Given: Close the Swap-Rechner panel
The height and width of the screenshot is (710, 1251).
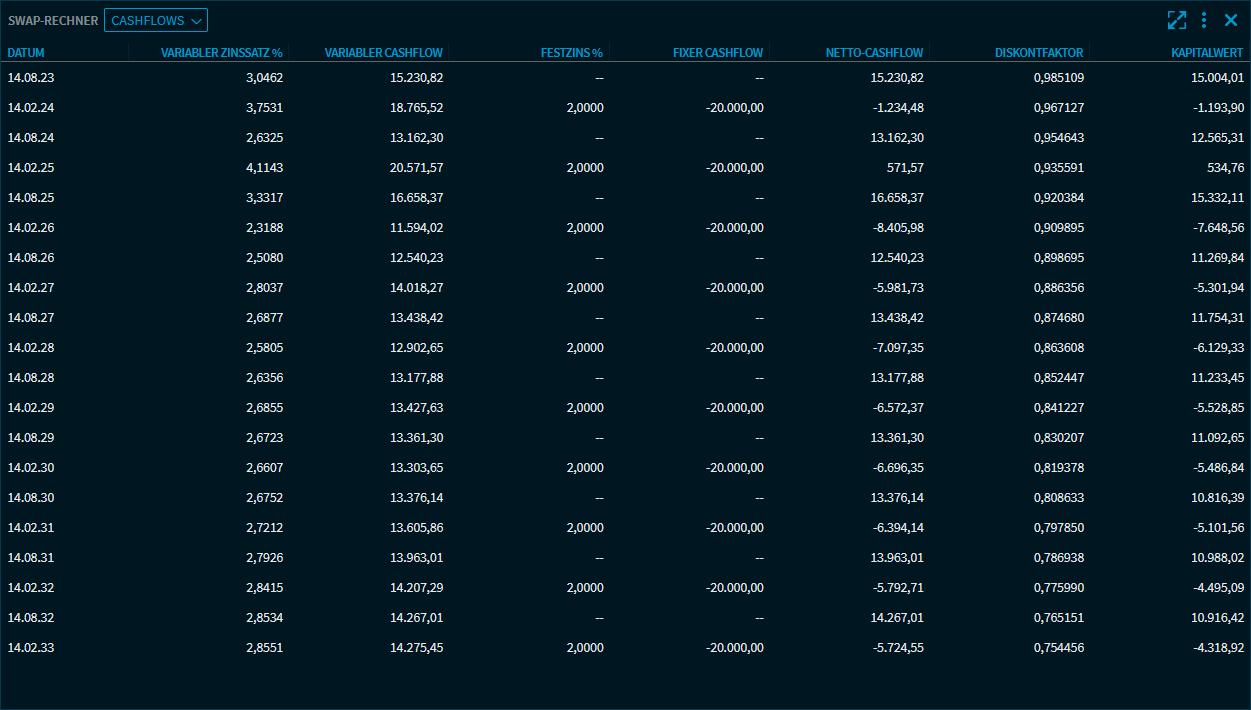Looking at the screenshot, I should [1231, 20].
